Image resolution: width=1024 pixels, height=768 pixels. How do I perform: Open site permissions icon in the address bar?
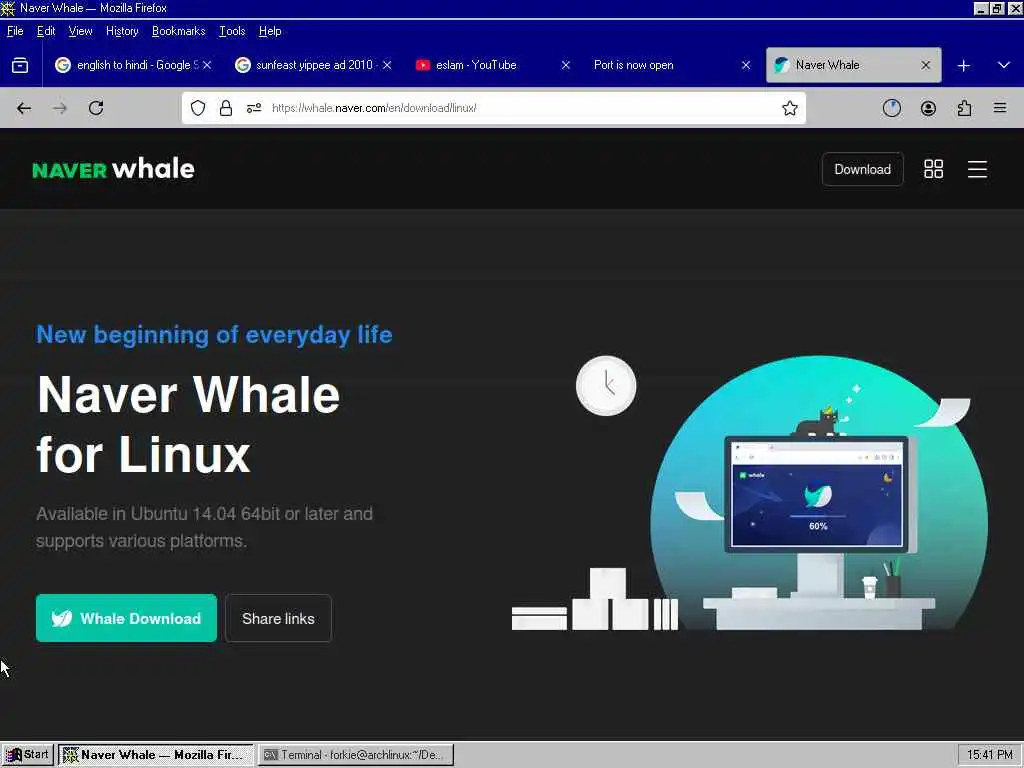coord(254,108)
